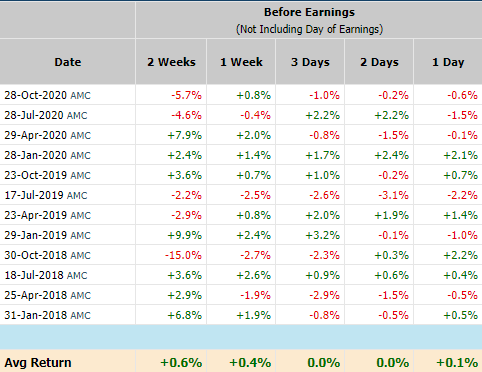Viewport: 482px width, 372px height.
Task: Select the 1 Week column header
Action: [x=241, y=62]
